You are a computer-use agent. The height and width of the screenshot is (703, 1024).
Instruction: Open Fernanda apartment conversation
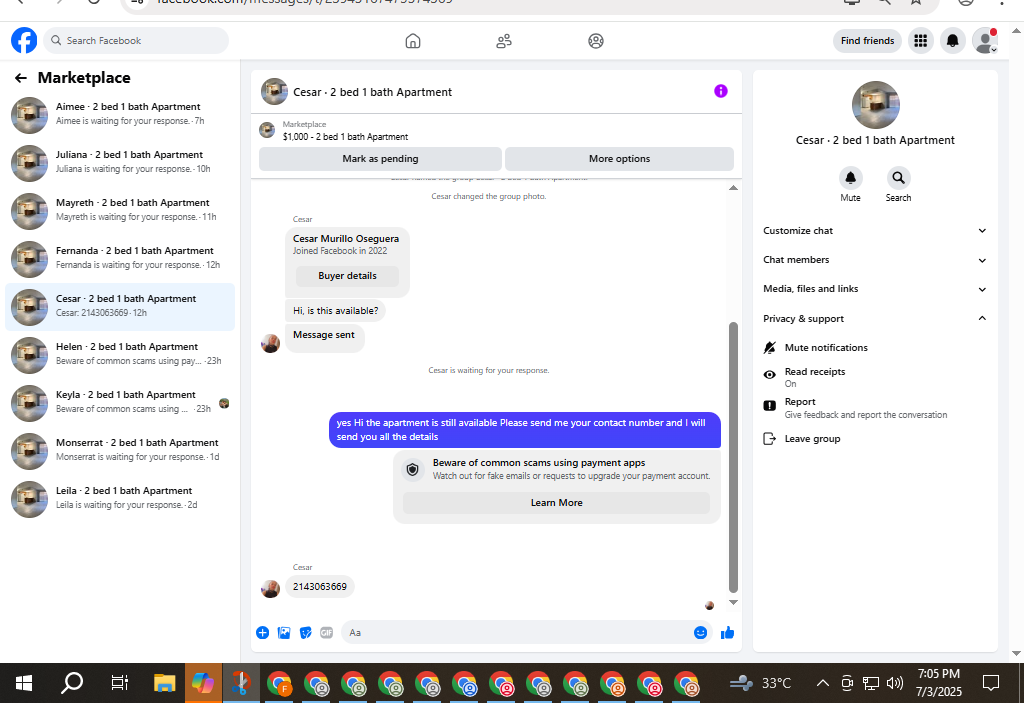tap(120, 259)
